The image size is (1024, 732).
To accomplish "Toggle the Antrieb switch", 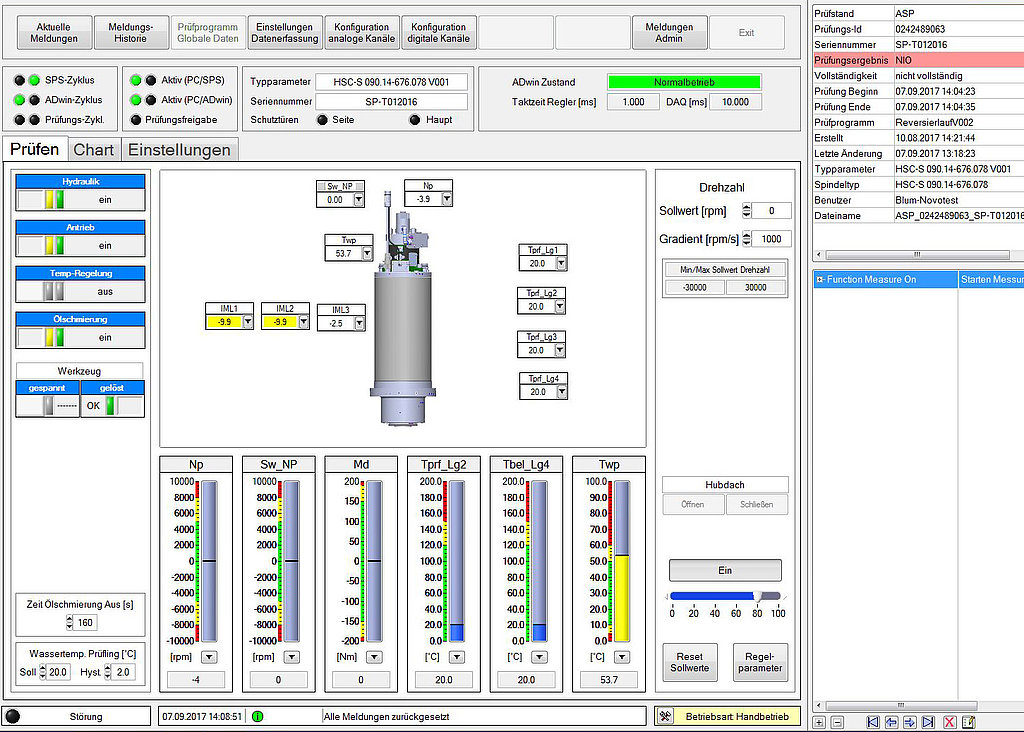I will pyautogui.click(x=54, y=246).
